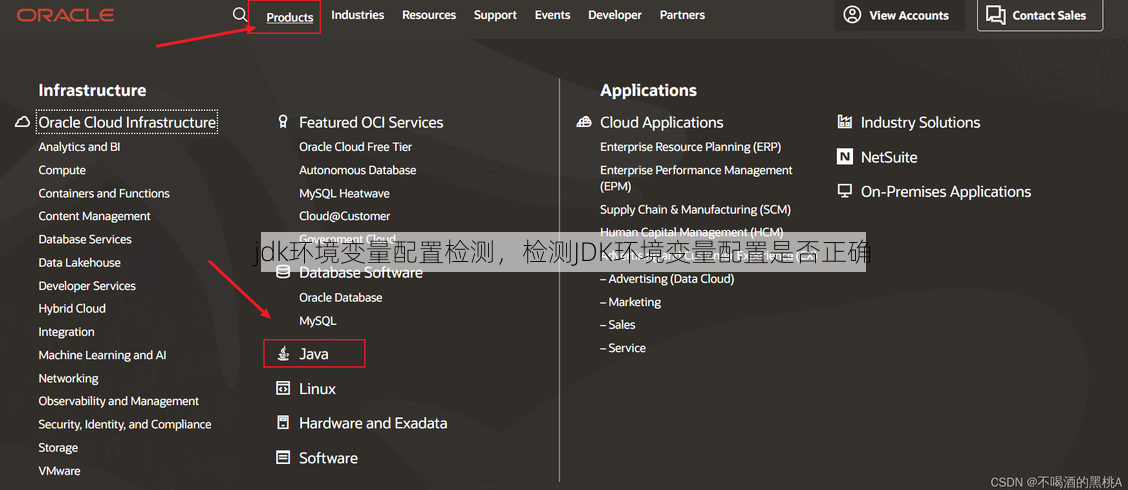Click the Contact Sales chat icon

point(996,15)
